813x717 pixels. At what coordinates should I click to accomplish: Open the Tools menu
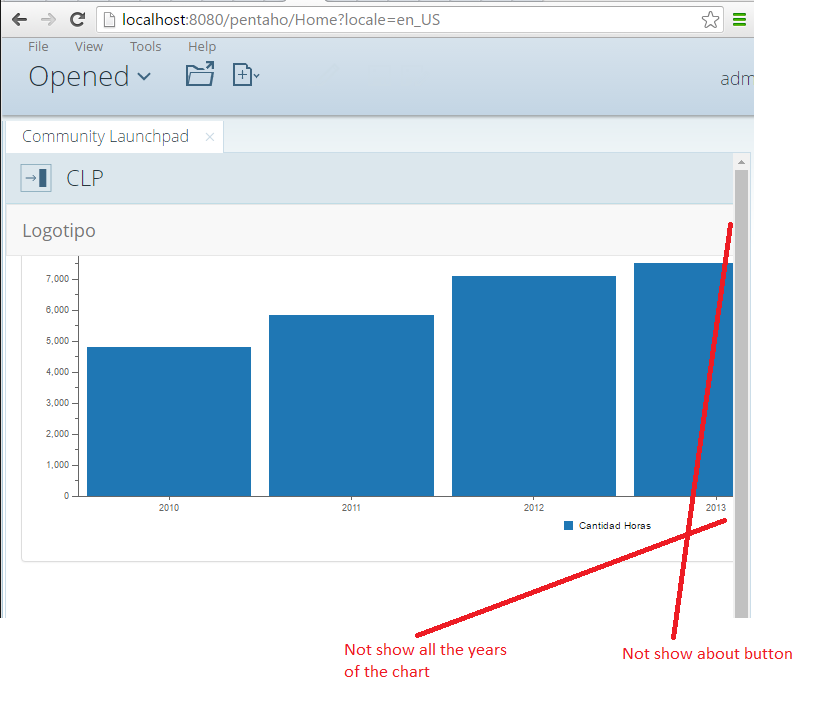click(145, 47)
